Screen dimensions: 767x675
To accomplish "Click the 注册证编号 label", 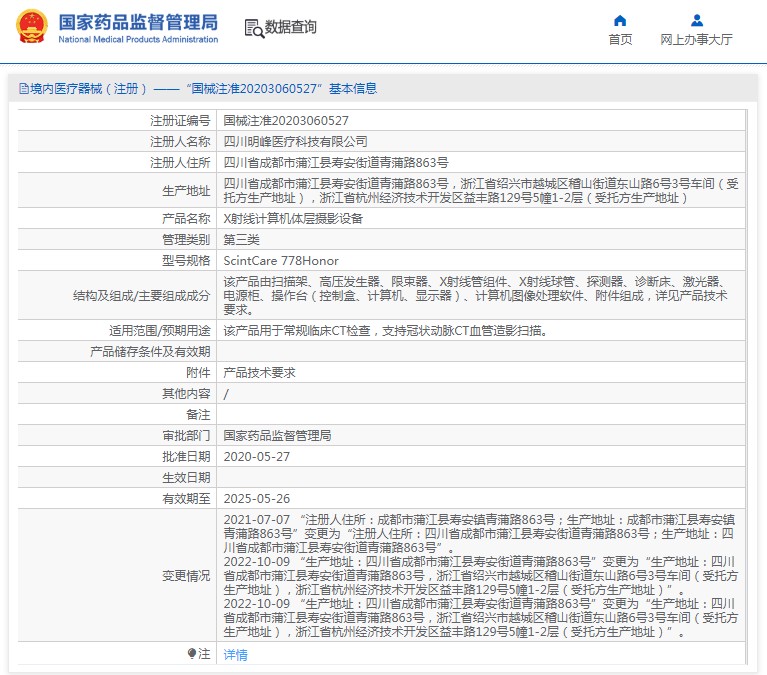I will [x=180, y=120].
